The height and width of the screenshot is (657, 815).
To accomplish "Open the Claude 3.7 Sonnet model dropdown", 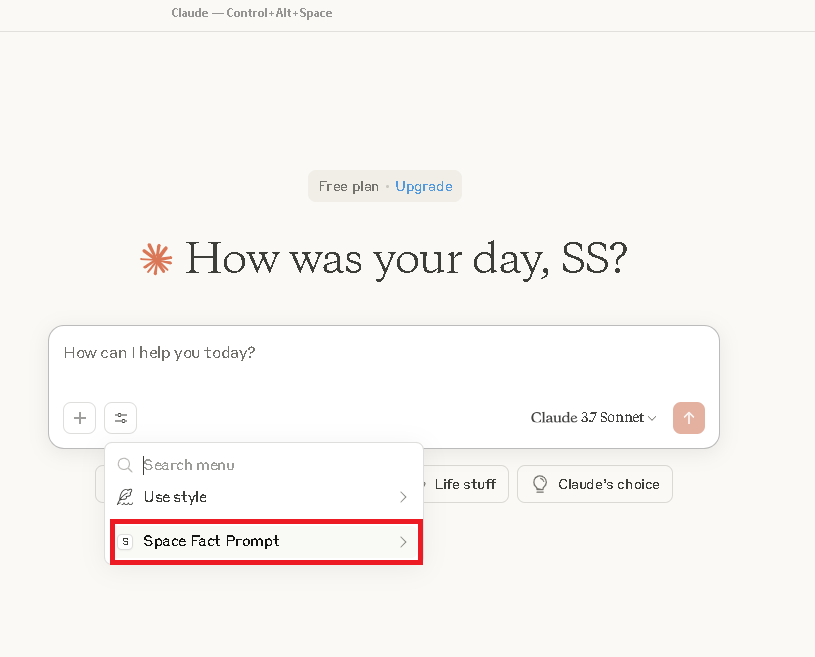I will (593, 418).
